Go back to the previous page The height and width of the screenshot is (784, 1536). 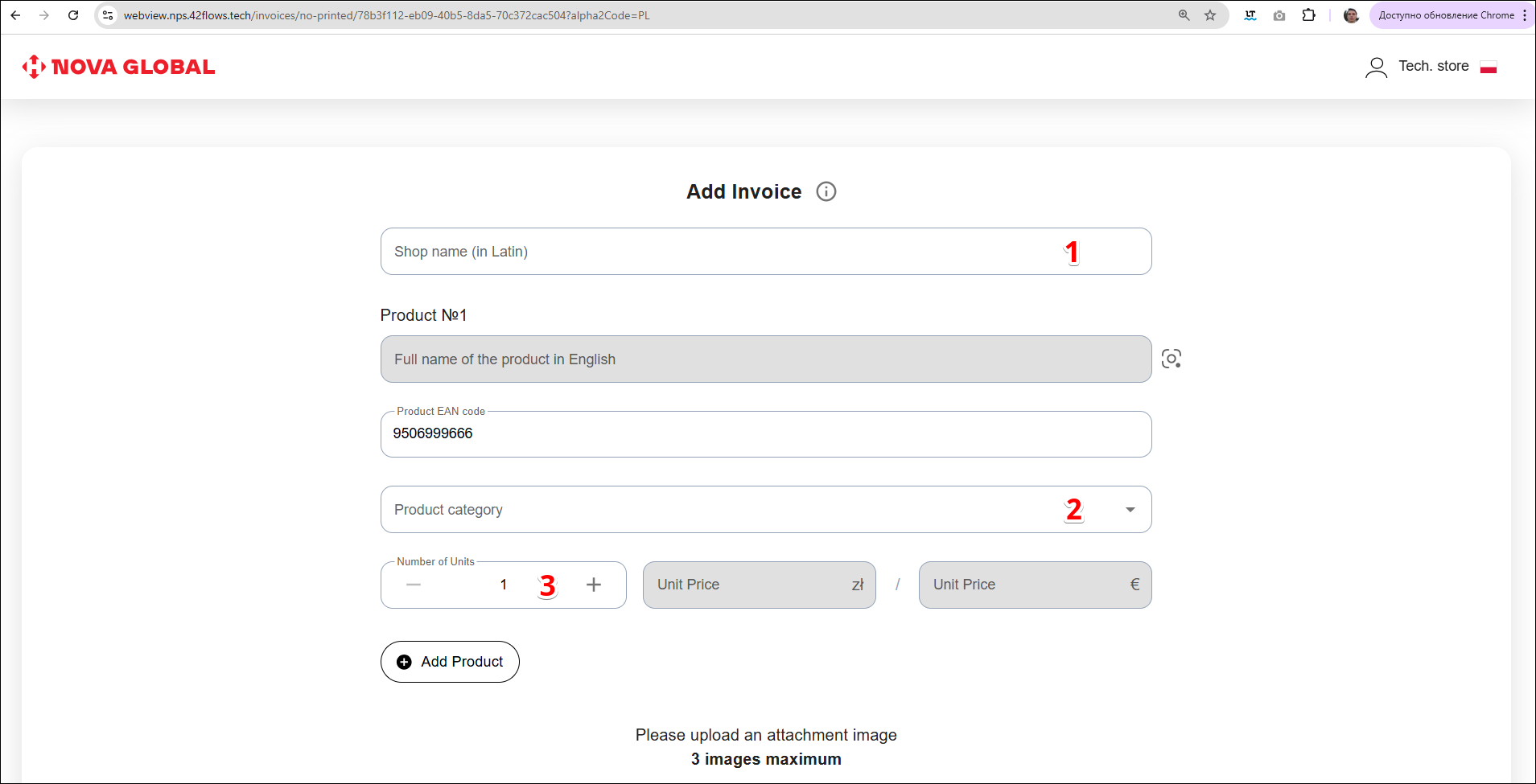coord(16,15)
